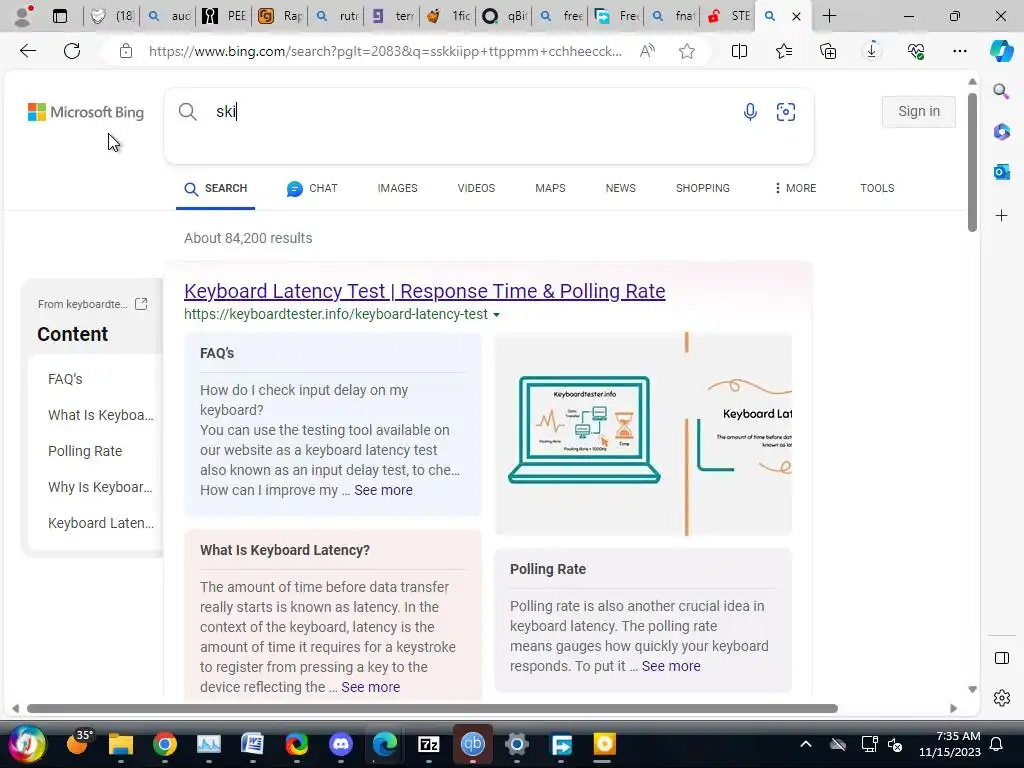Open Read aloud from address bar

(x=647, y=51)
